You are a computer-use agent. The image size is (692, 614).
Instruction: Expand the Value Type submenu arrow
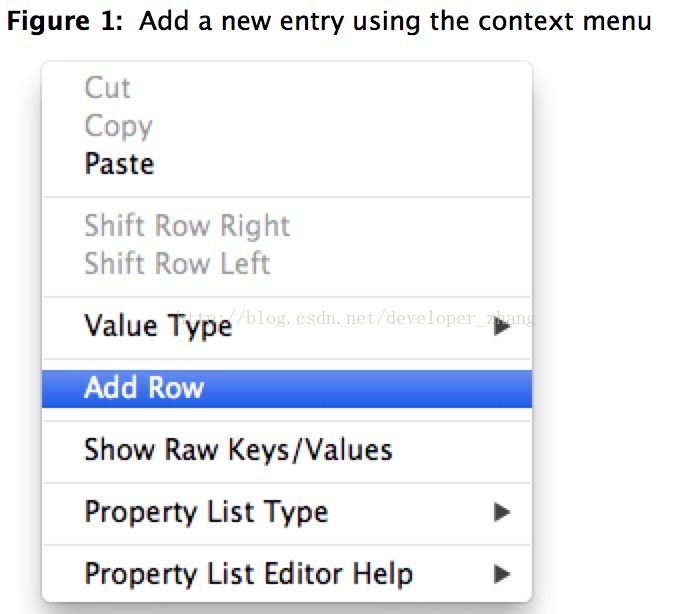tap(502, 327)
